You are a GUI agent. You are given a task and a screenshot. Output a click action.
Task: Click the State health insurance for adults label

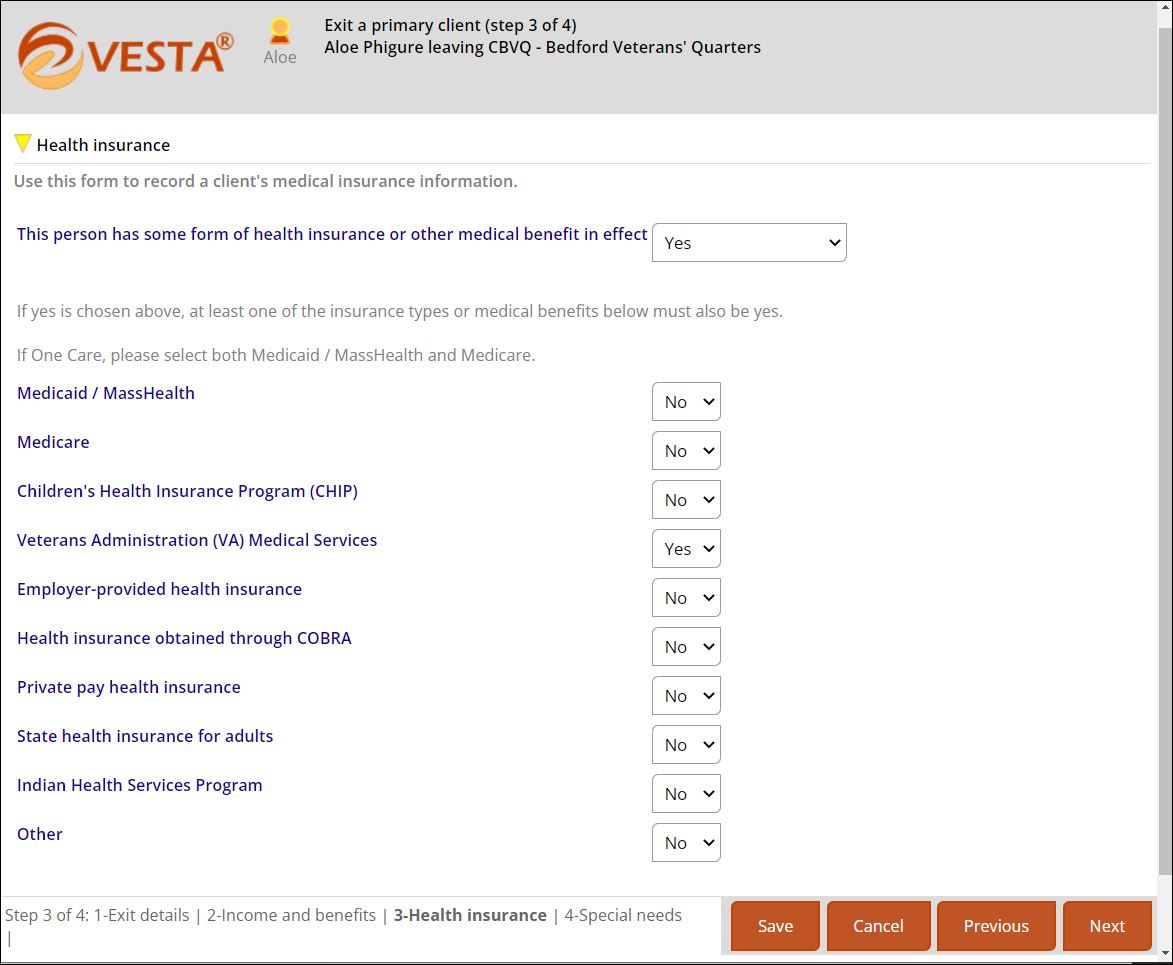(x=145, y=736)
